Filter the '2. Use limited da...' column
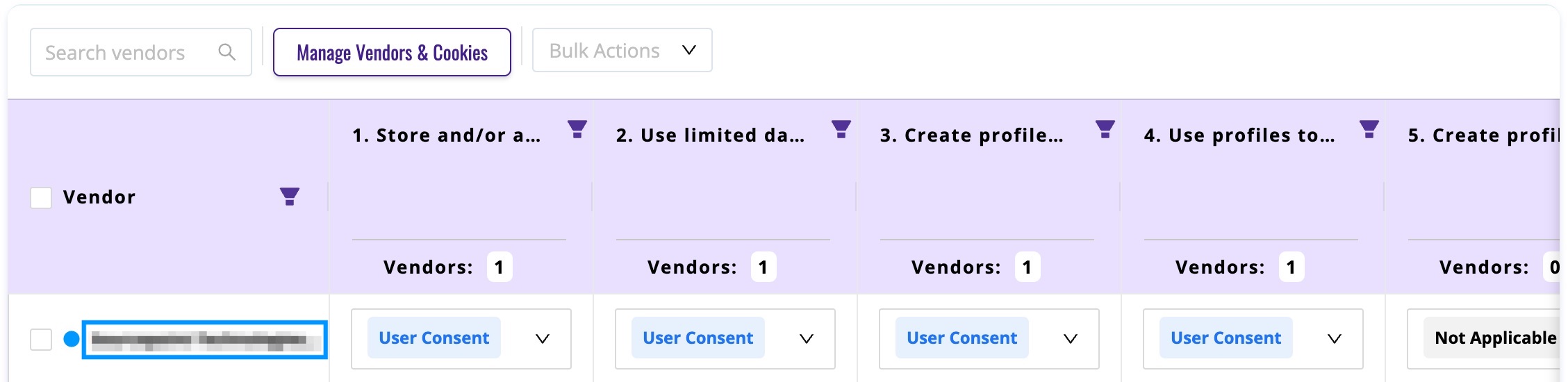The width and height of the screenshot is (1568, 382). pos(841,129)
